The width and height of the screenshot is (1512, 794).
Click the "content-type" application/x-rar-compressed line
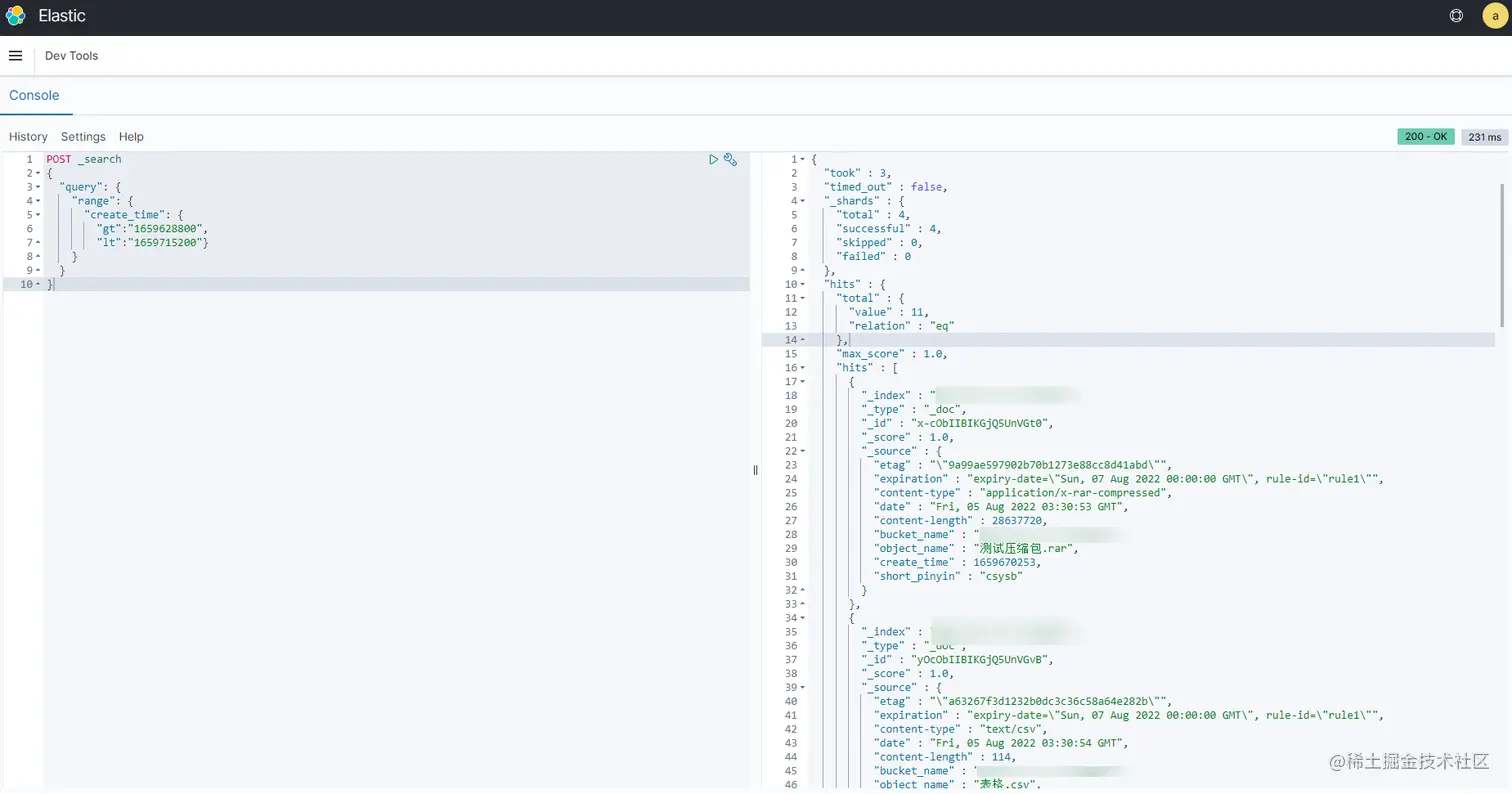(x=1022, y=493)
